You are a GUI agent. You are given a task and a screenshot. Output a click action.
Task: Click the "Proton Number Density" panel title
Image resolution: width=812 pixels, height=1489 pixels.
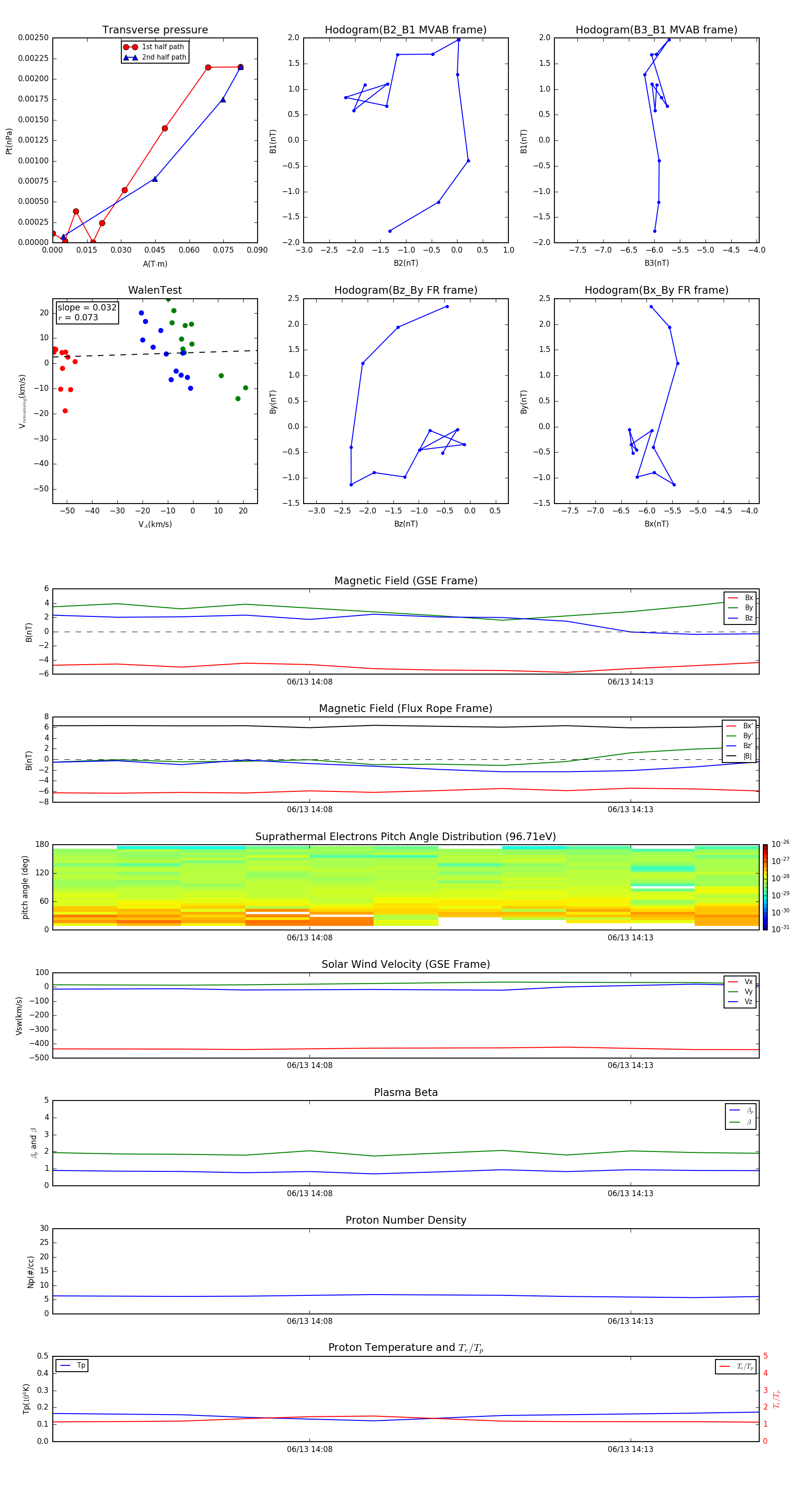coord(406,1220)
